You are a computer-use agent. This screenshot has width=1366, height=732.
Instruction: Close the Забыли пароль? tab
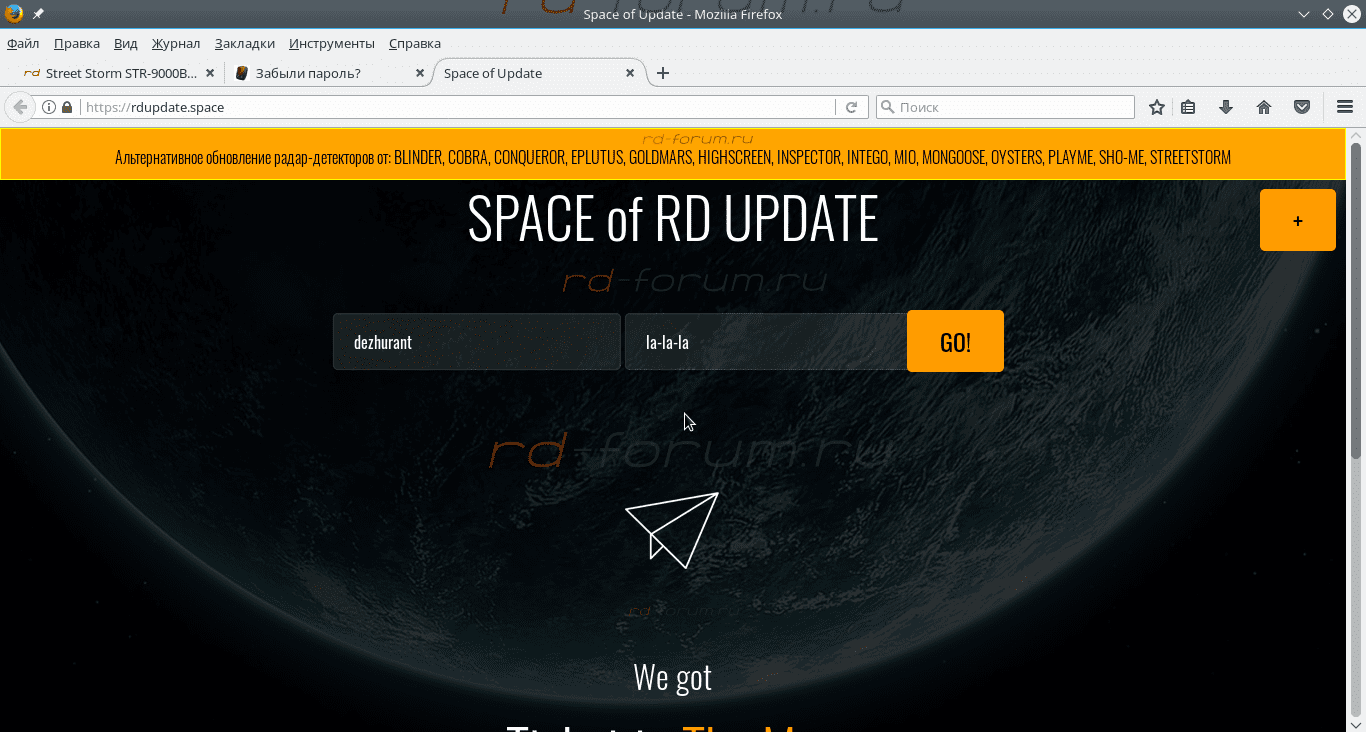[420, 73]
